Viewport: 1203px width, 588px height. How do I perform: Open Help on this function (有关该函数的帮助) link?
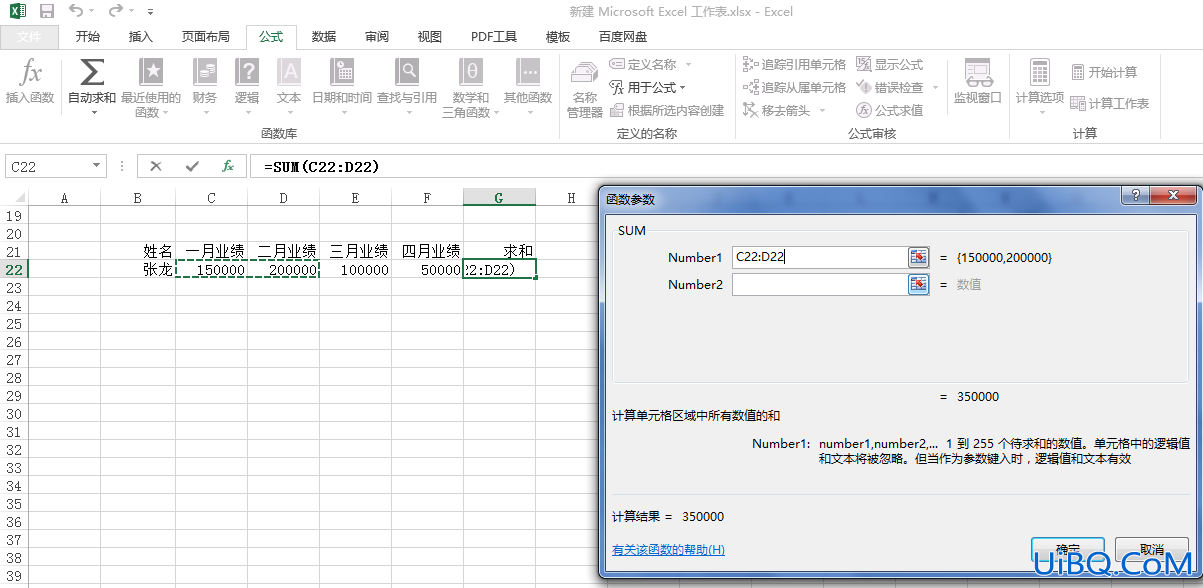[668, 550]
